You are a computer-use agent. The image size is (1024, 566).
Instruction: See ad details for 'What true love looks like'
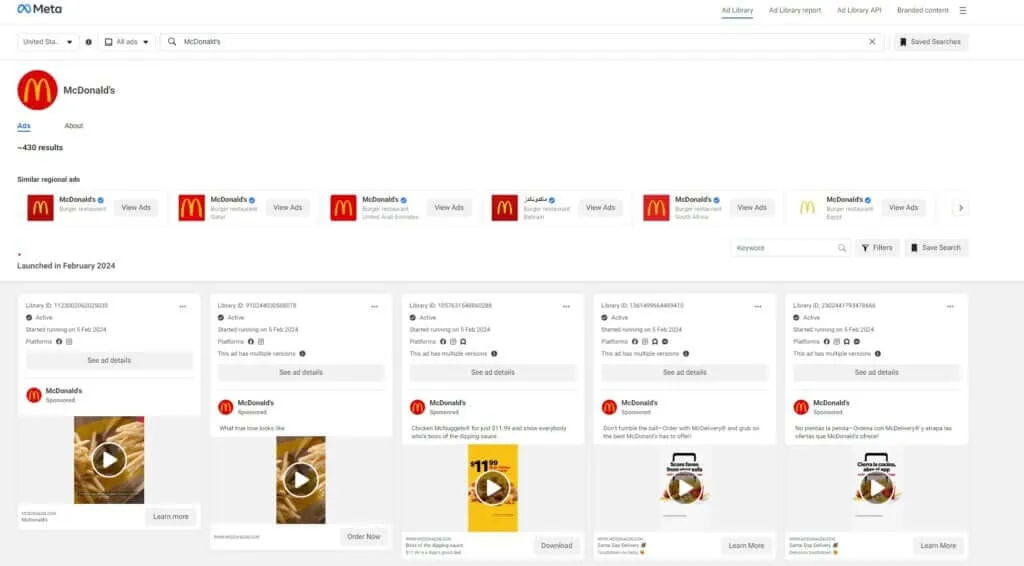(x=300, y=373)
